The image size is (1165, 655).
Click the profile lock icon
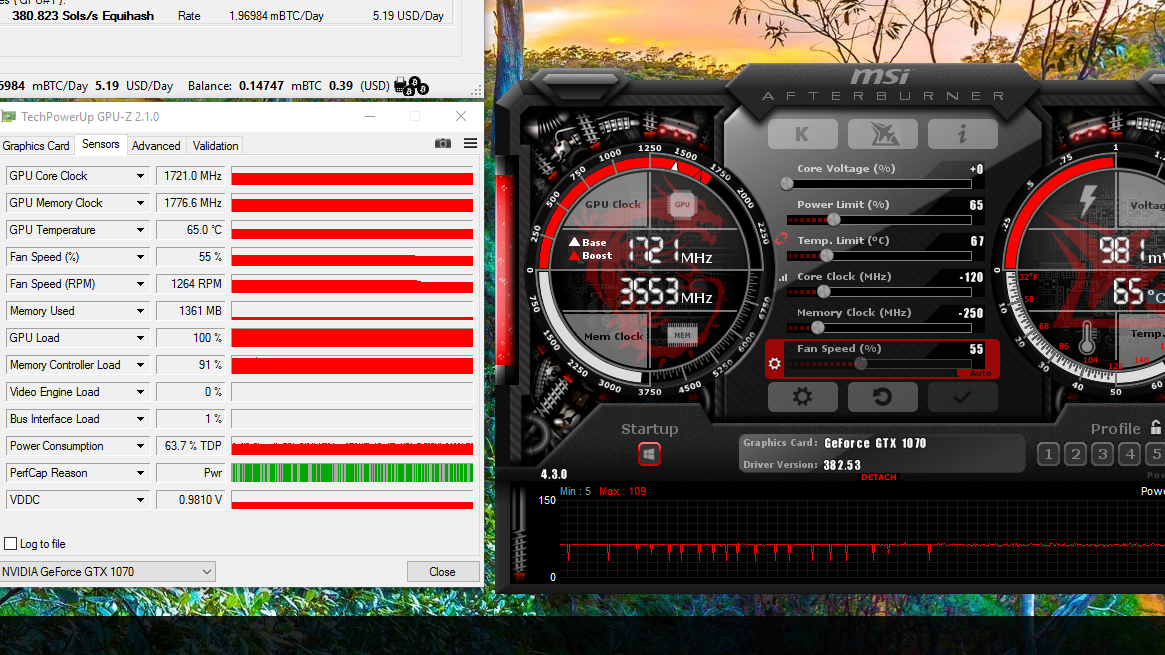pos(1155,427)
